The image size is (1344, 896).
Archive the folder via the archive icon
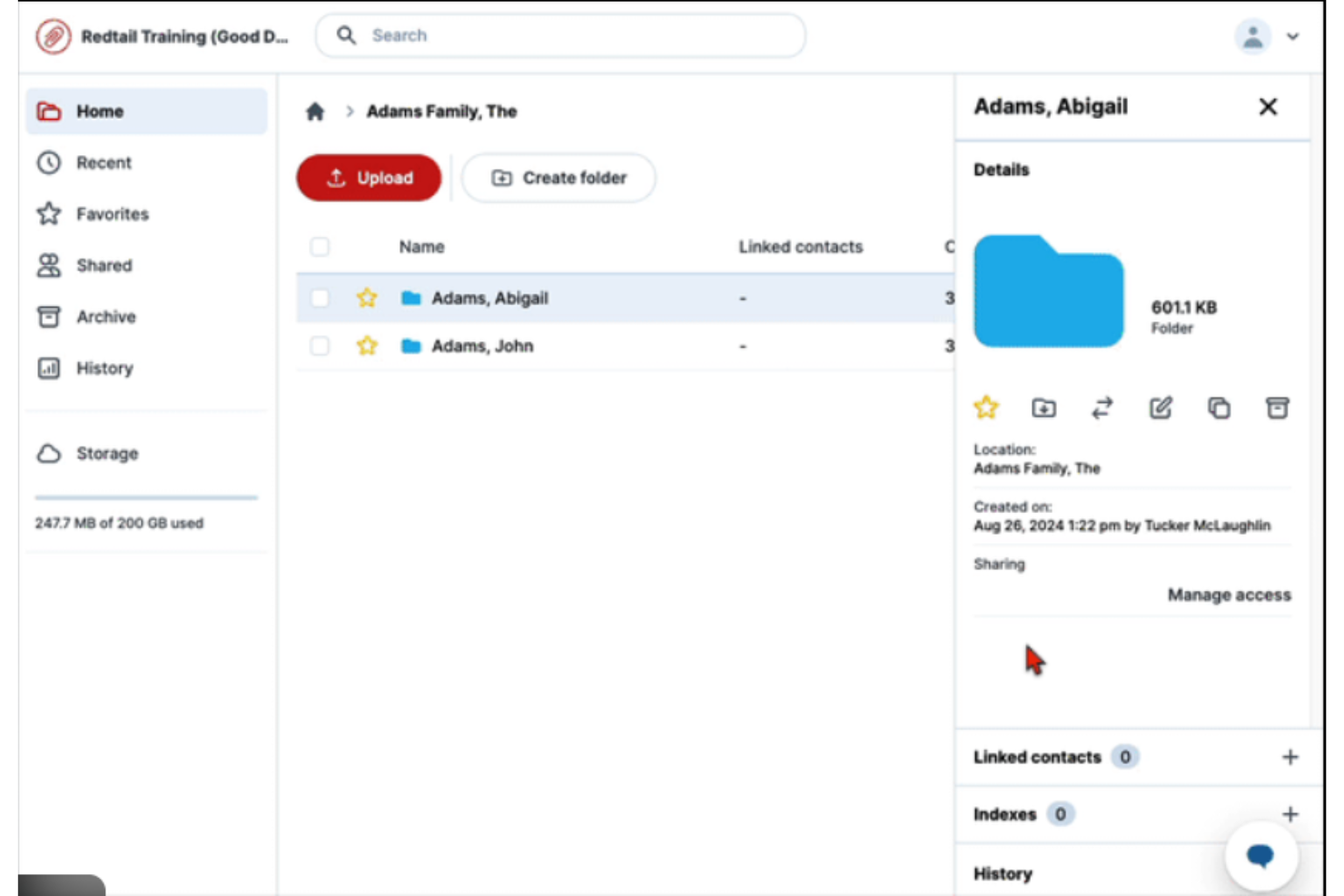(1278, 409)
